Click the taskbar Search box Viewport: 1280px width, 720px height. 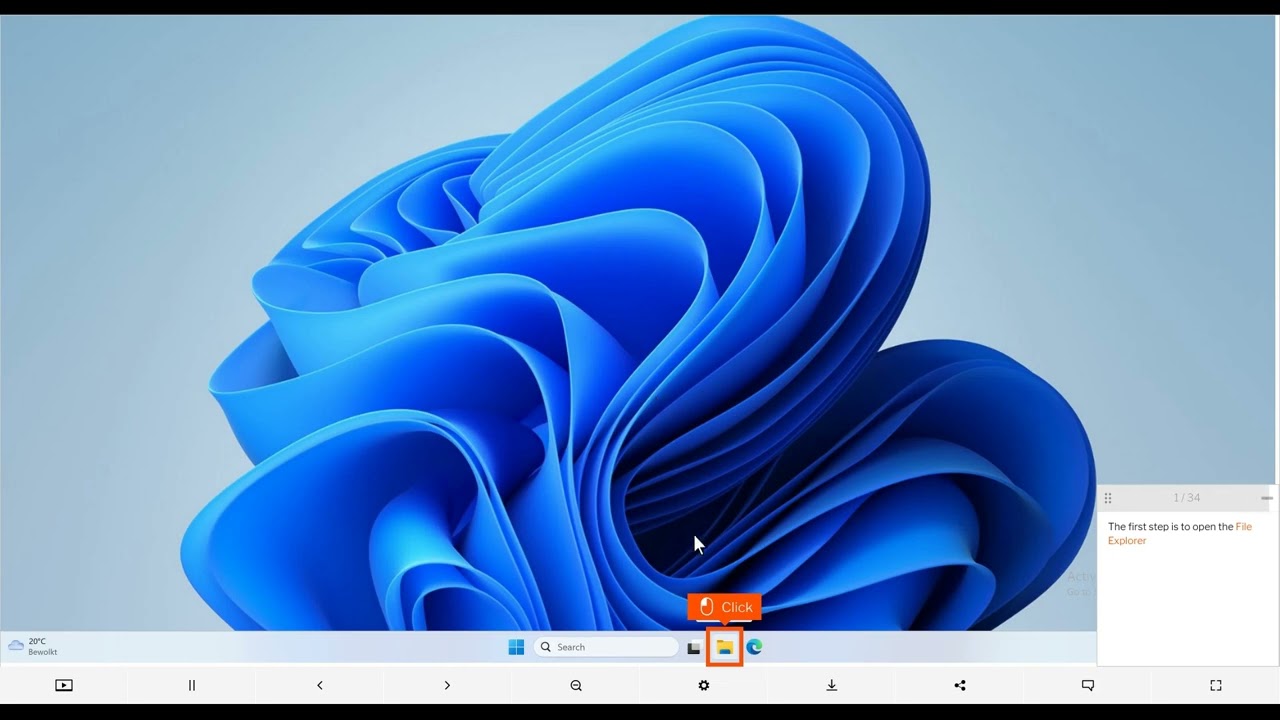(606, 647)
